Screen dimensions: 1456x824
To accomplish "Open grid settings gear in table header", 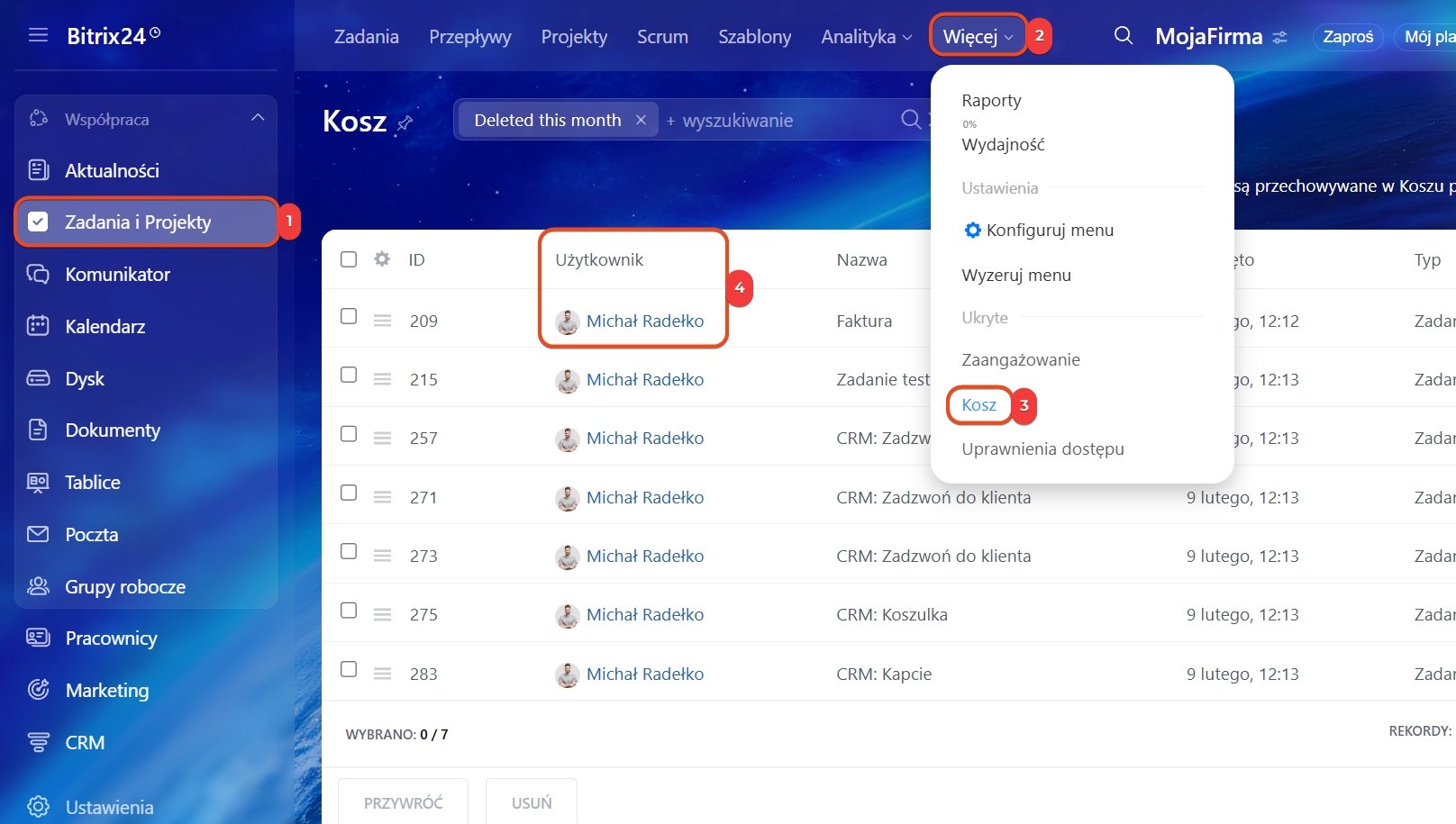I will [x=382, y=259].
